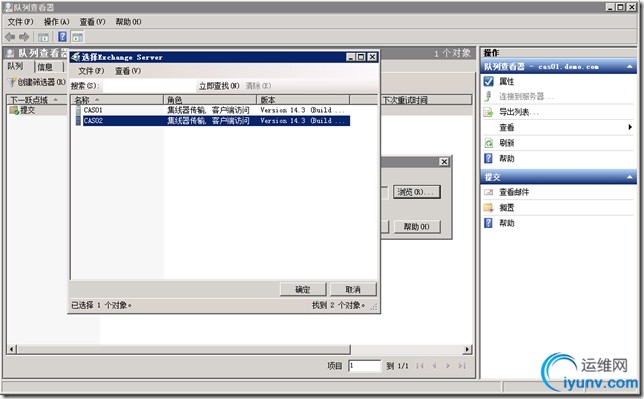Click 刷新 action link

pyautogui.click(x=506, y=143)
